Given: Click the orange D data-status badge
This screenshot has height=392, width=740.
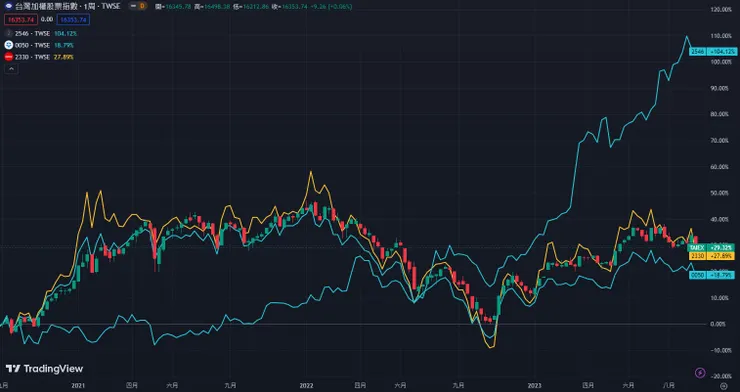Looking at the screenshot, I should 142,7.
